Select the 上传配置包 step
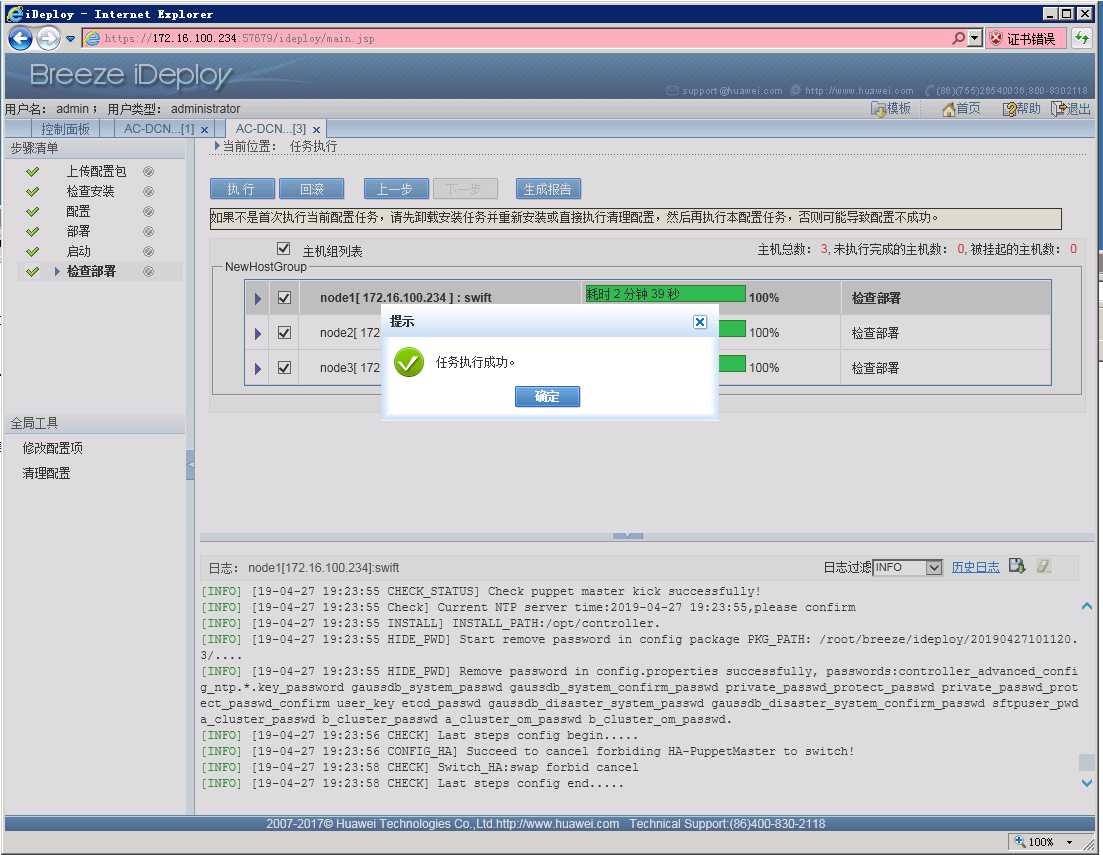 click(x=96, y=171)
